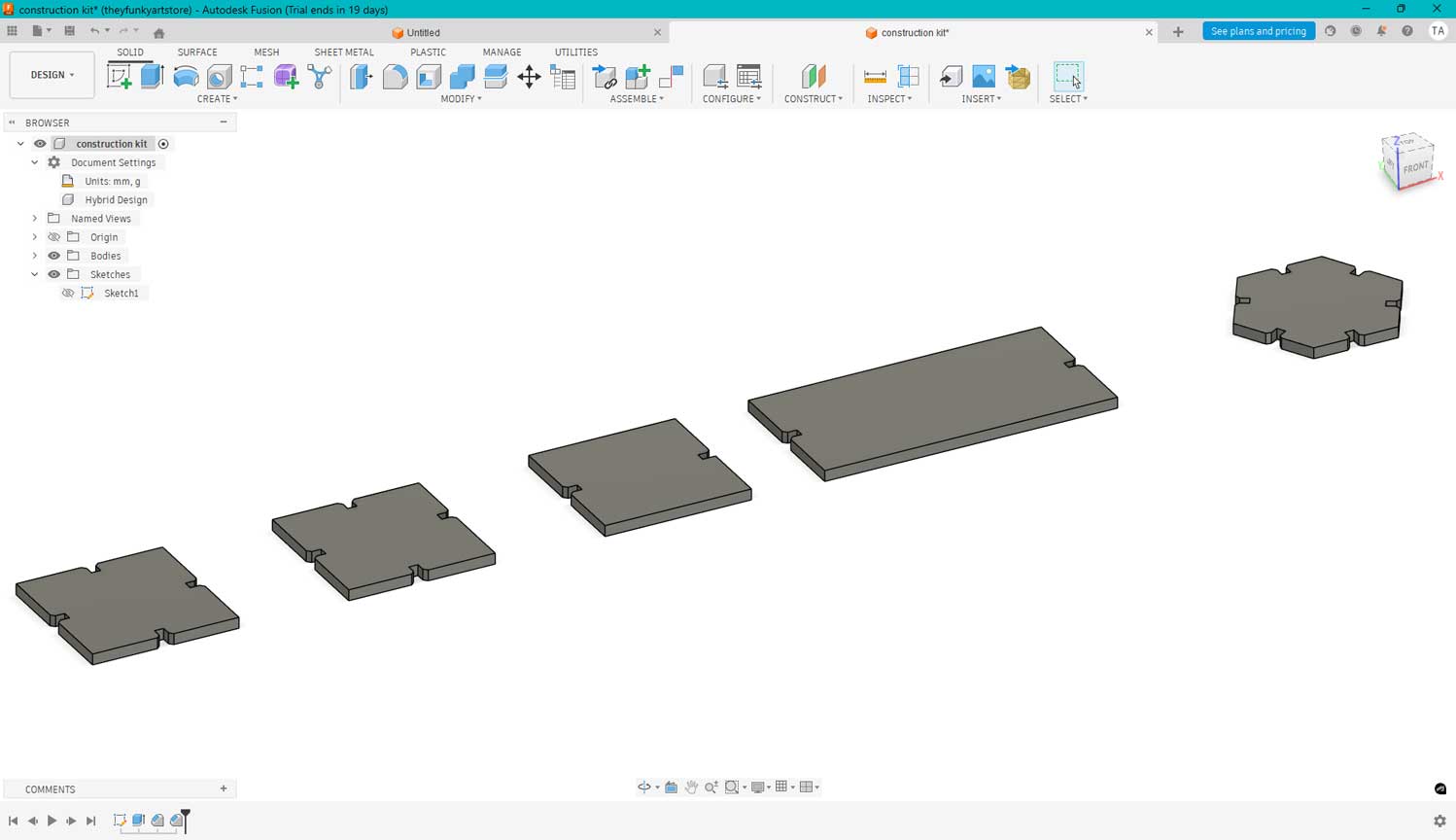Open a new design tab
The width and height of the screenshot is (1456, 840).
(x=1178, y=32)
